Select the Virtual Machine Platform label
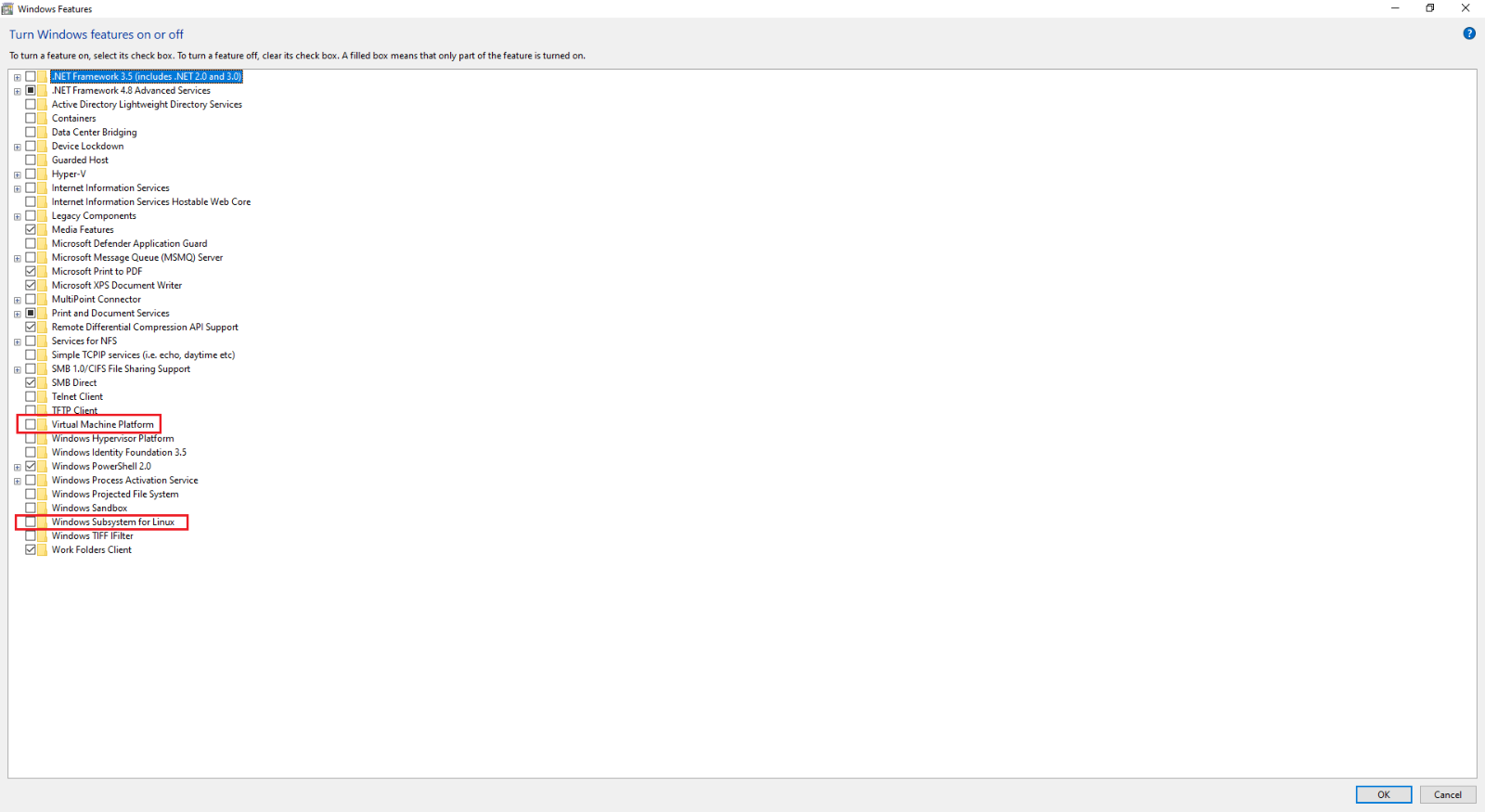This screenshot has height=812, width=1485. click(x=103, y=424)
